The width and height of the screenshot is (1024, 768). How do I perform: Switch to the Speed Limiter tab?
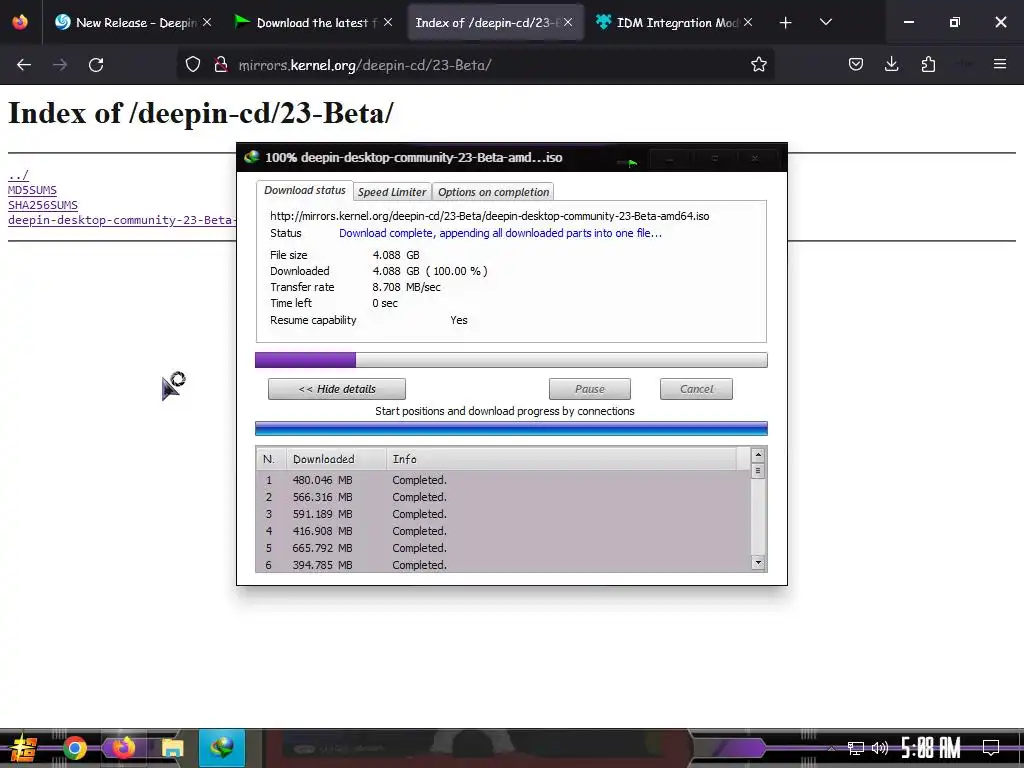point(392,192)
